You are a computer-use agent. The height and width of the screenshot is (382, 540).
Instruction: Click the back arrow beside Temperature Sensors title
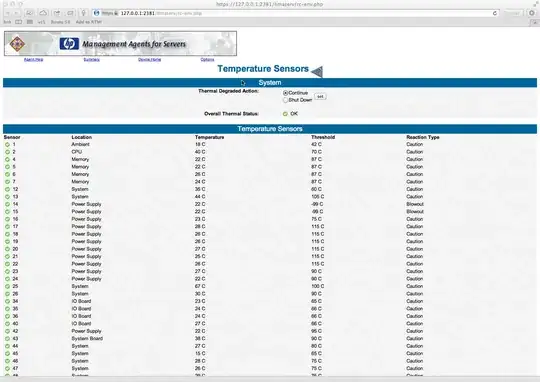tap(317, 71)
